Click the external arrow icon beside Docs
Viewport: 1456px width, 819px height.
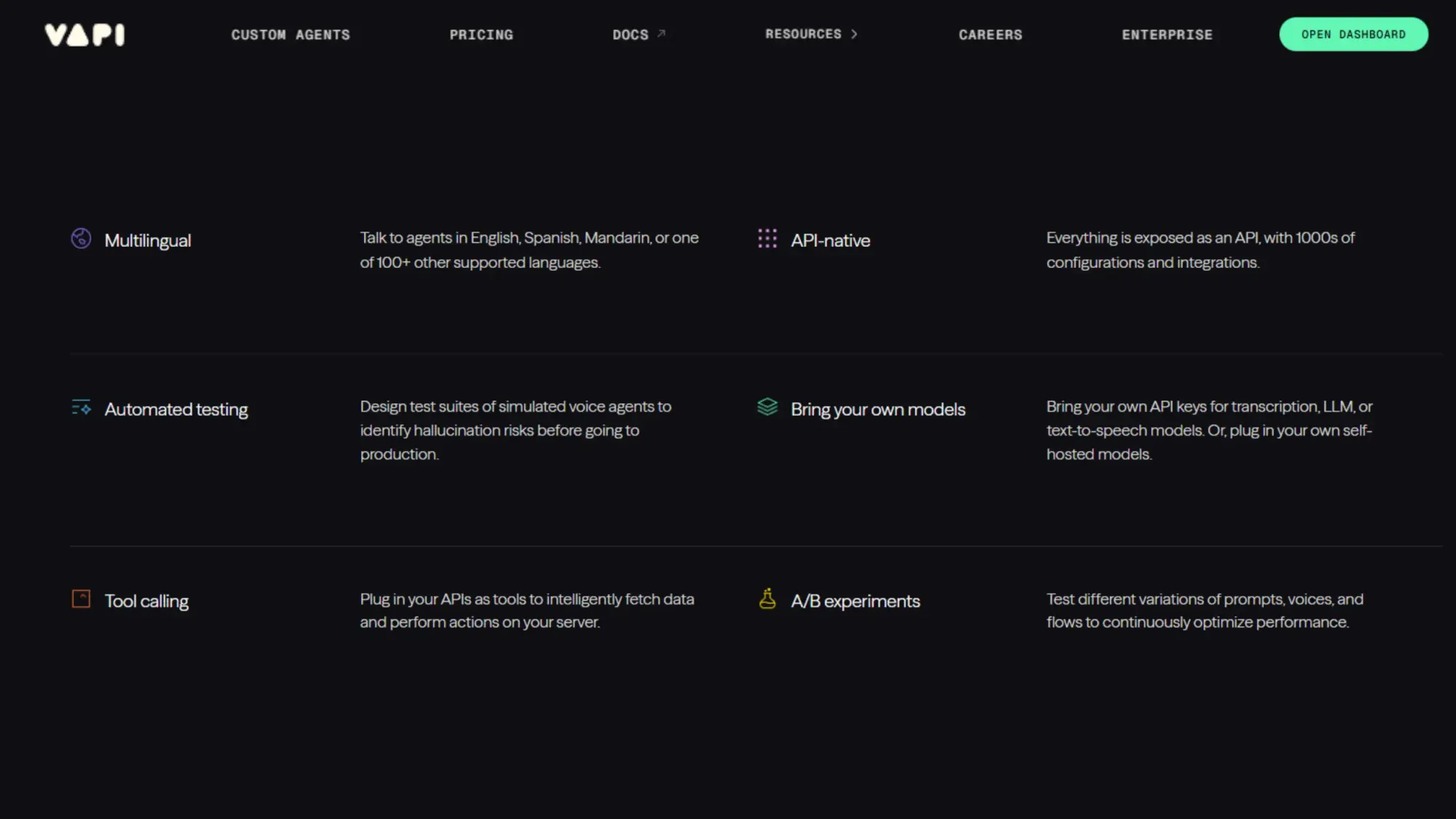pyautogui.click(x=662, y=33)
